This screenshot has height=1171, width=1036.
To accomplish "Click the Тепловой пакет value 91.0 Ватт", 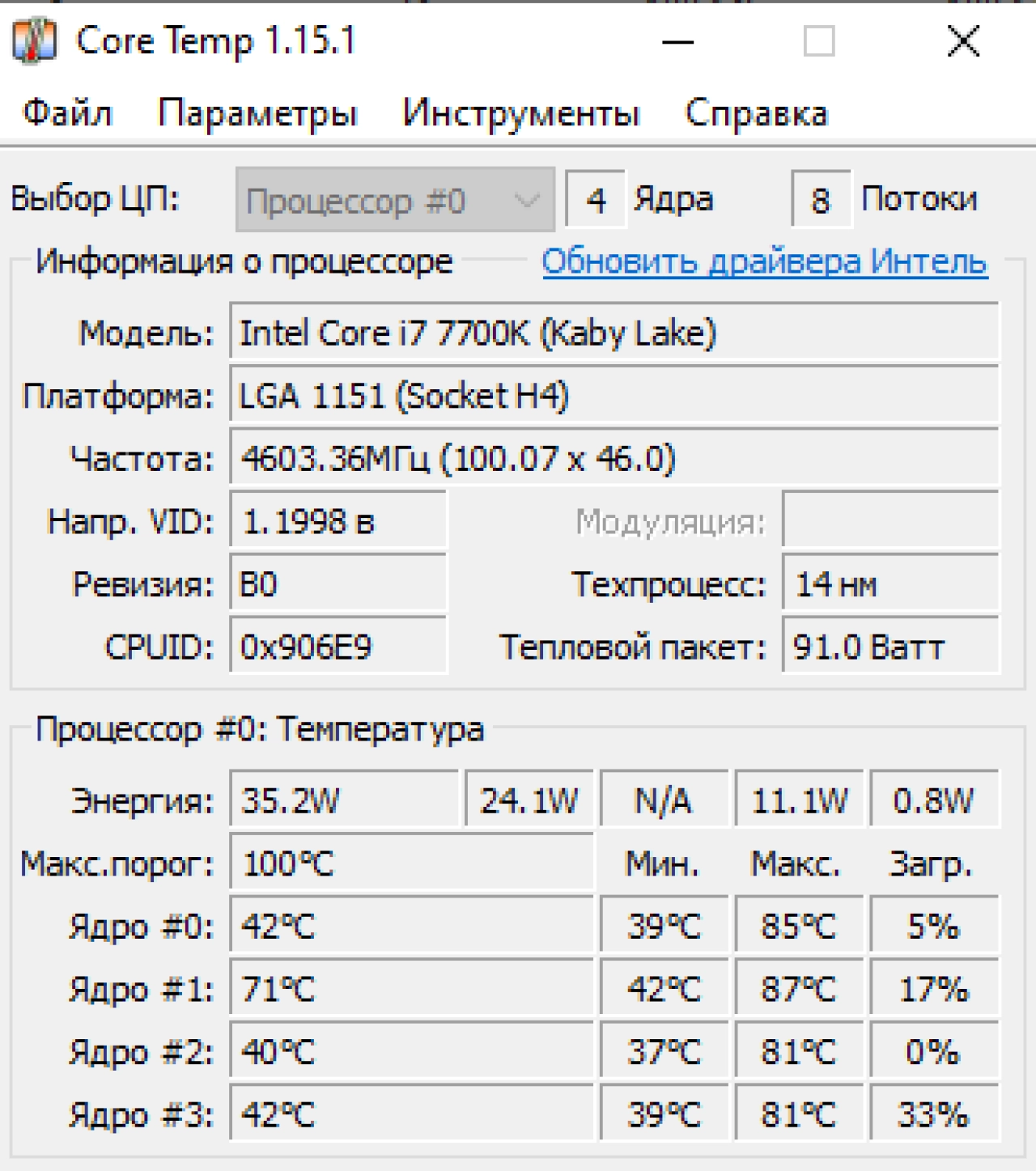I will tap(890, 646).
